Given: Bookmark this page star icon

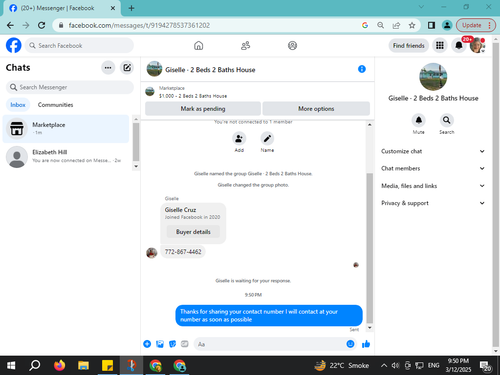Looking at the screenshot, I should (x=412, y=25).
